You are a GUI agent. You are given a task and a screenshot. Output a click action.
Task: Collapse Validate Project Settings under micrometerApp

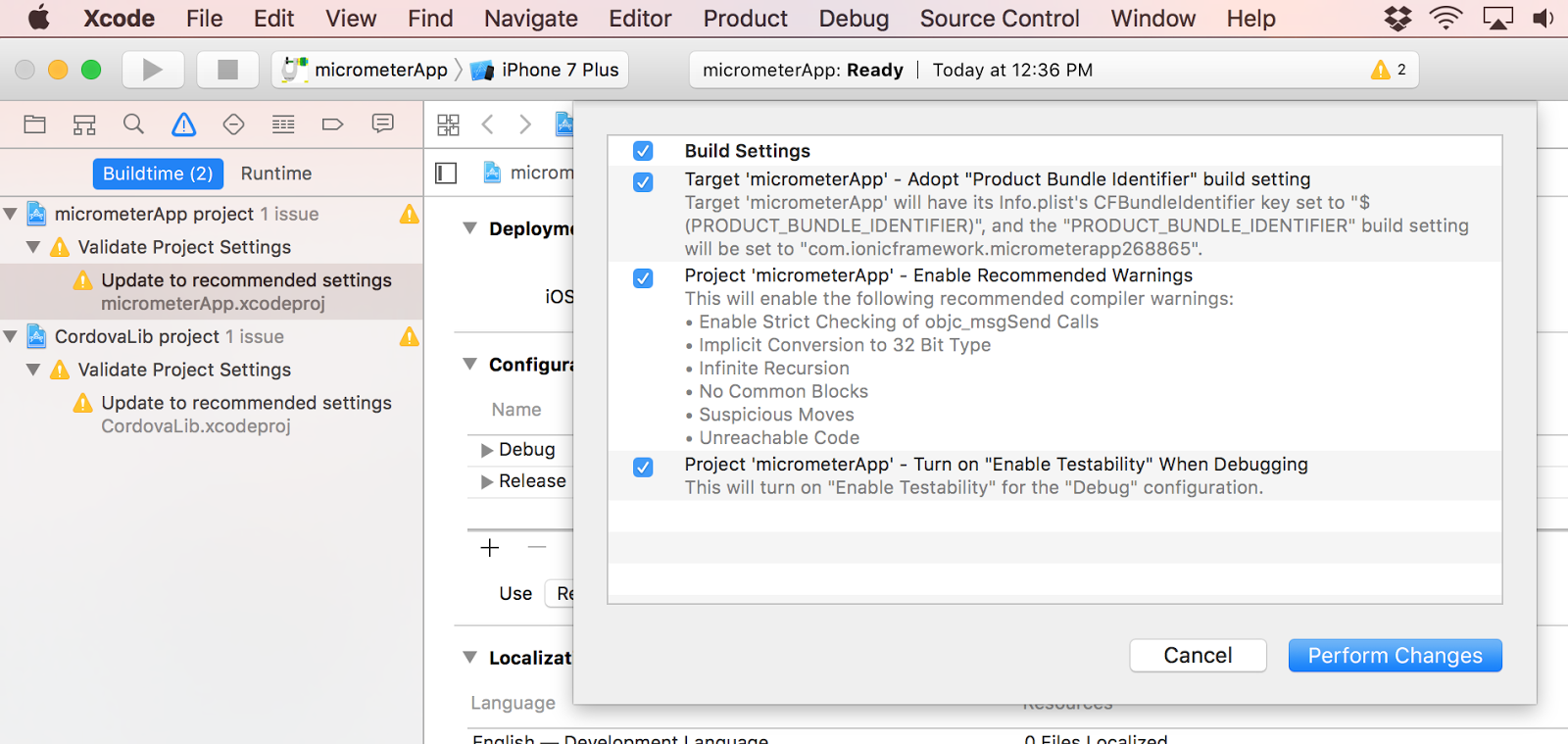(33, 247)
